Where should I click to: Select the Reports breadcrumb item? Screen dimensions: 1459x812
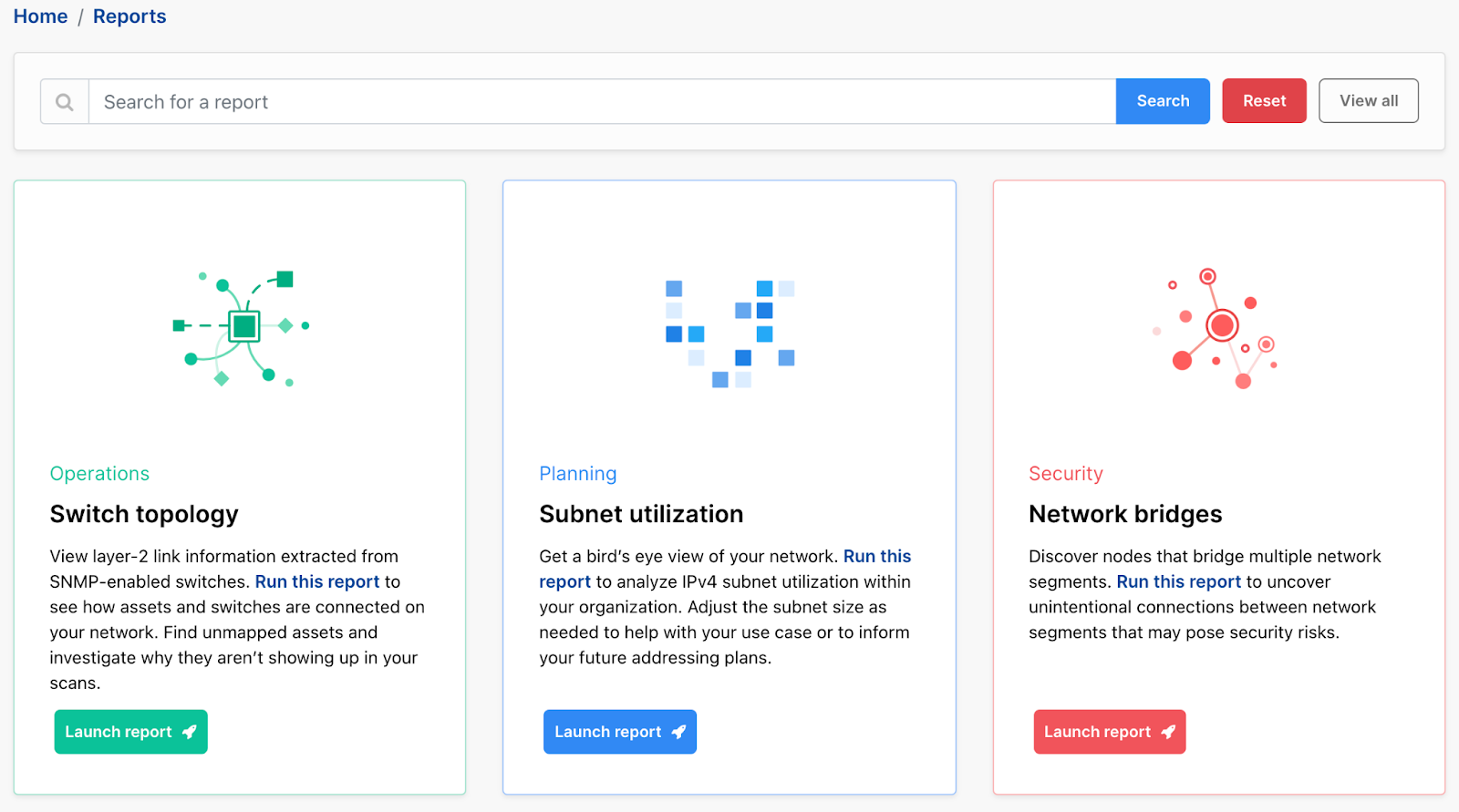pos(129,15)
